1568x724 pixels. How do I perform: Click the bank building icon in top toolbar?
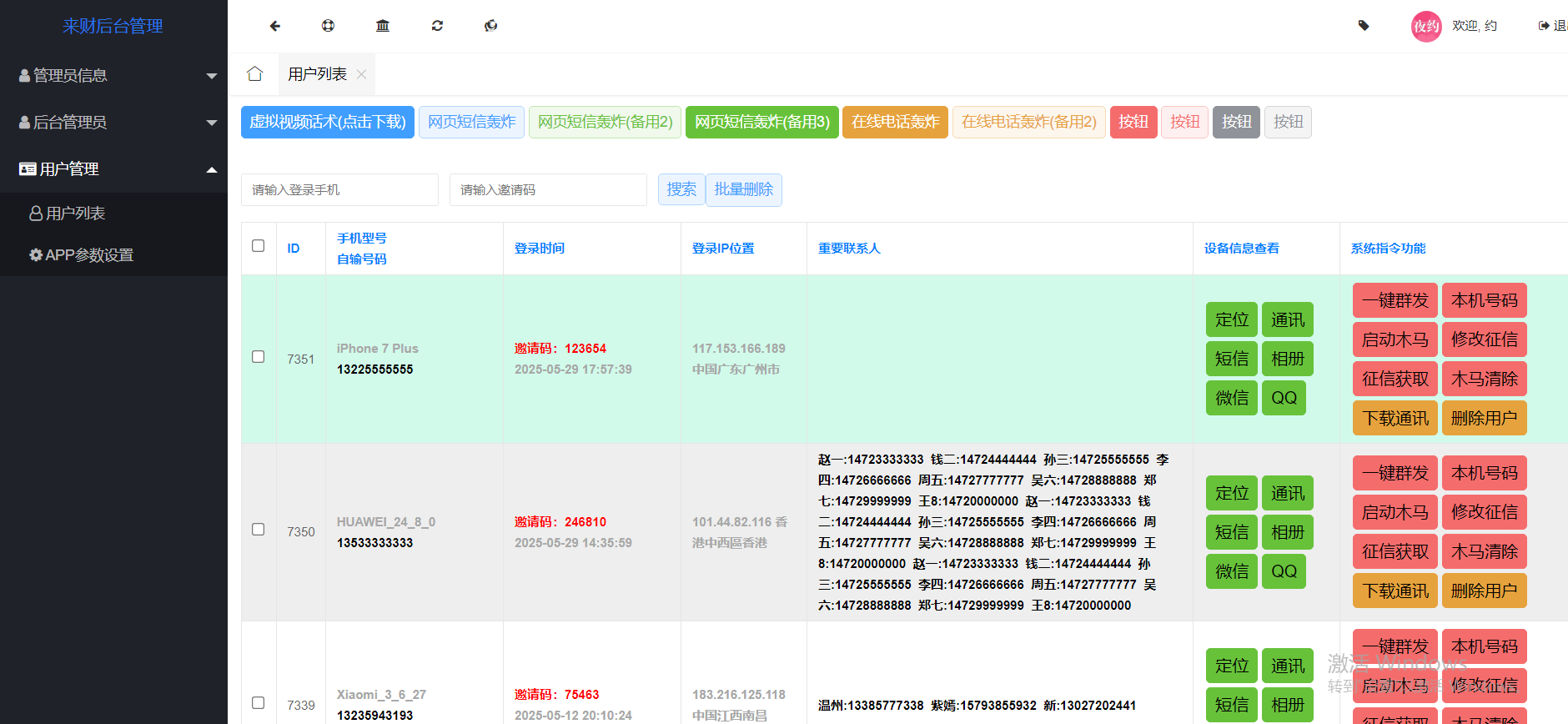(383, 26)
